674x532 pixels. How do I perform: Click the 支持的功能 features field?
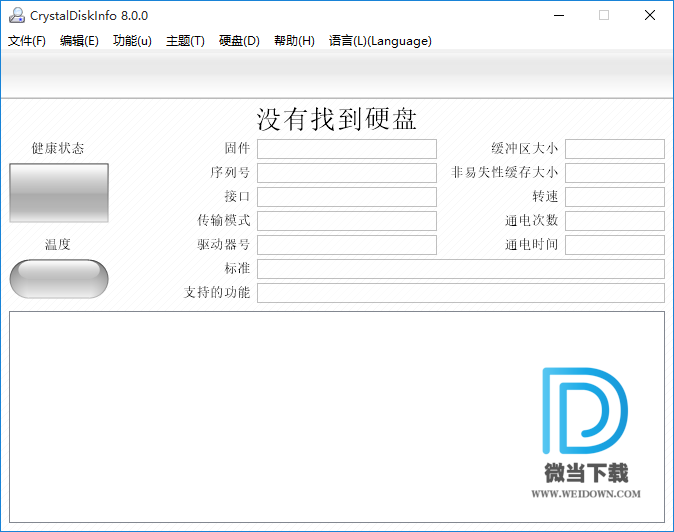click(461, 293)
